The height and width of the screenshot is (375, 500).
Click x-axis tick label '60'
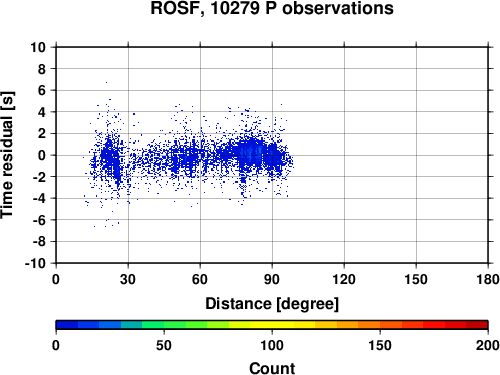pos(200,279)
